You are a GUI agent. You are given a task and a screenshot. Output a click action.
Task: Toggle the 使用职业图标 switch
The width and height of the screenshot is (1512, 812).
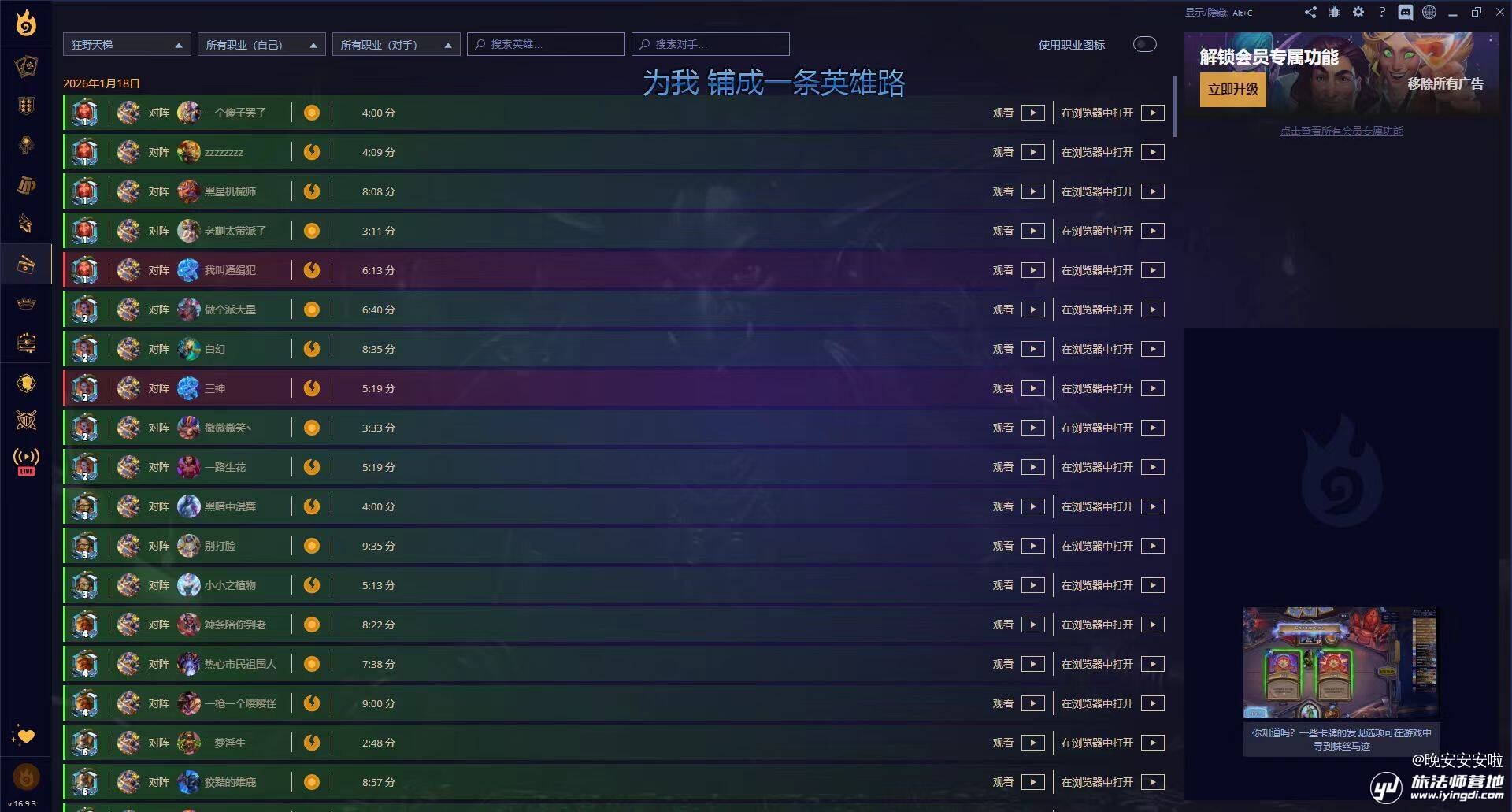click(1144, 45)
